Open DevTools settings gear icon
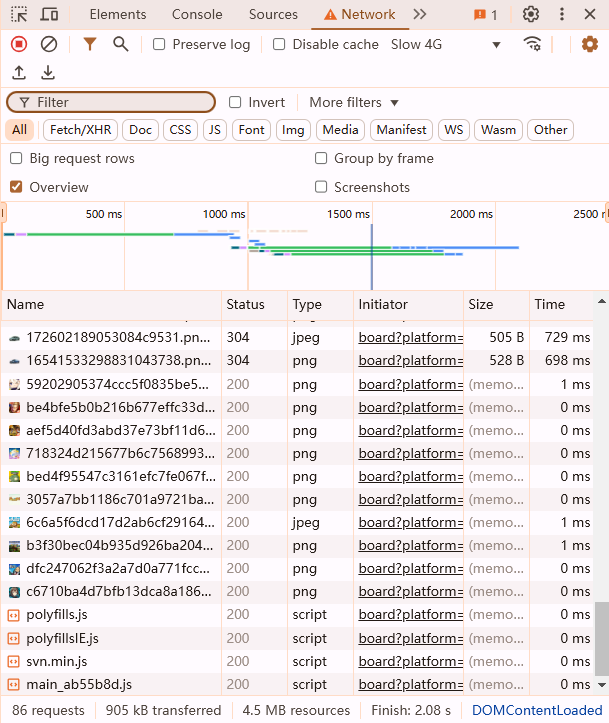 tap(531, 14)
